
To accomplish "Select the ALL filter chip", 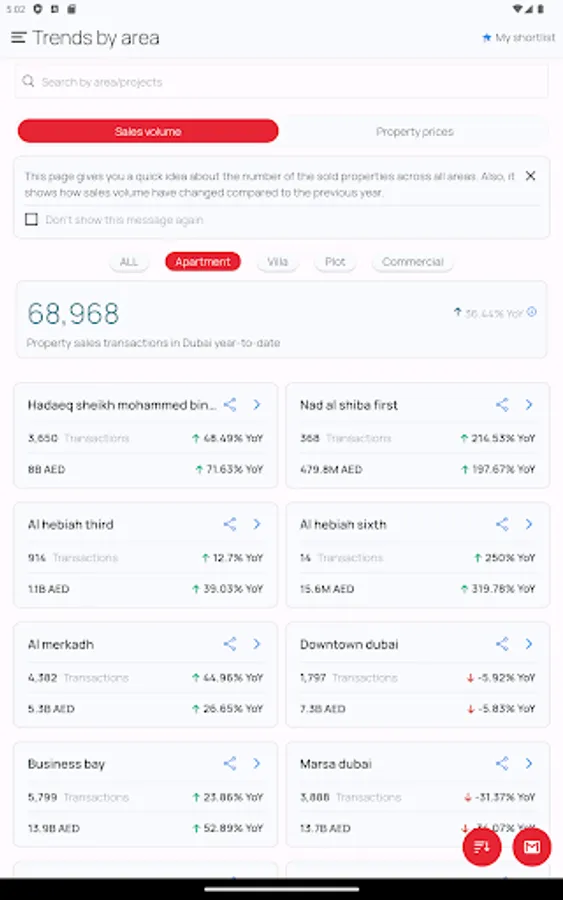I will [129, 262].
